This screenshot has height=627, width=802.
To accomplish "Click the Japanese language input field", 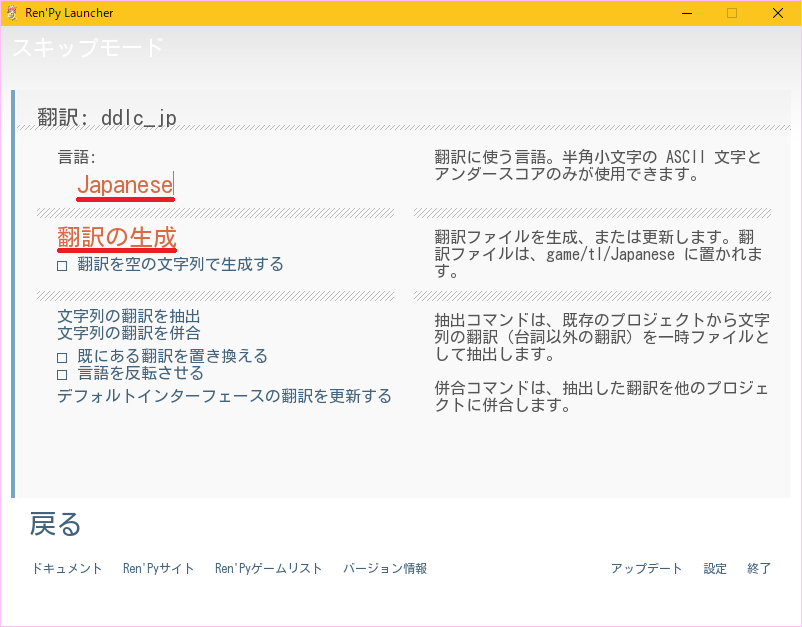I will (125, 185).
